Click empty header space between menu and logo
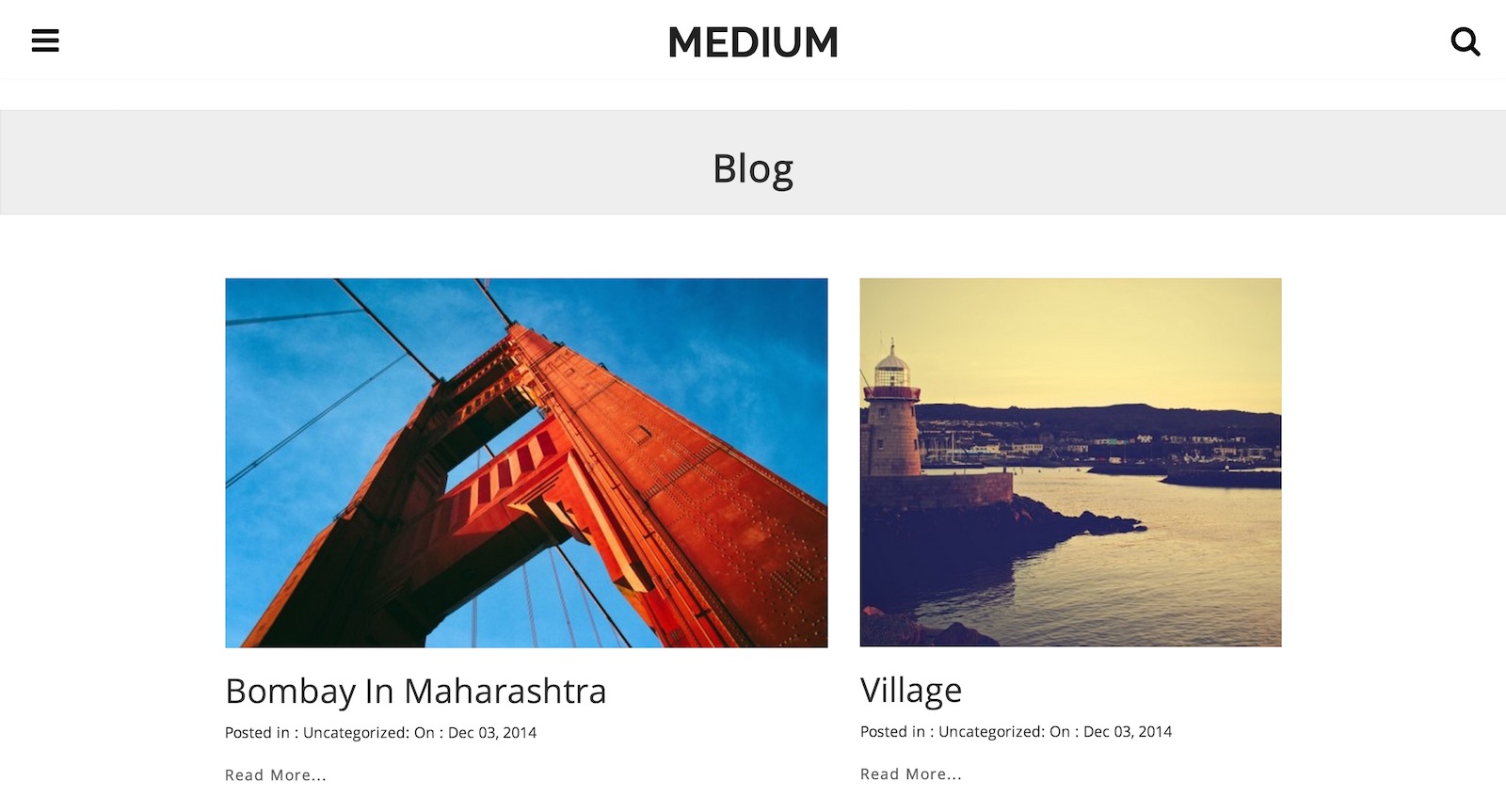The height and width of the screenshot is (812, 1506). [x=363, y=40]
